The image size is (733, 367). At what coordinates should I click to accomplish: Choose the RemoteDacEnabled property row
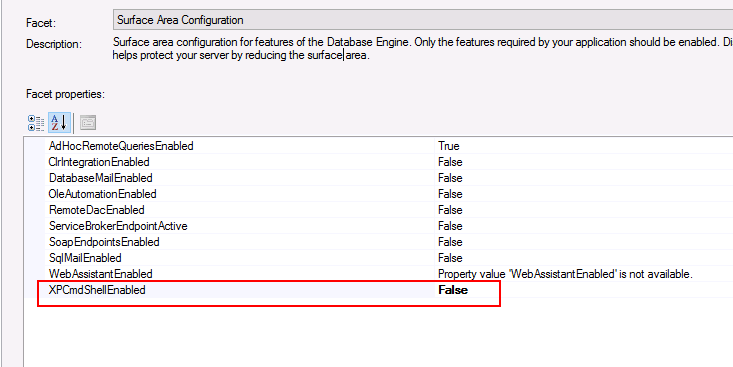tap(379, 210)
